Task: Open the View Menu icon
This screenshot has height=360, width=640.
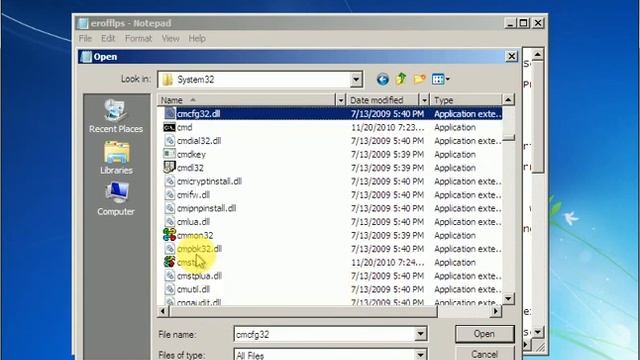Action: tap(438, 79)
